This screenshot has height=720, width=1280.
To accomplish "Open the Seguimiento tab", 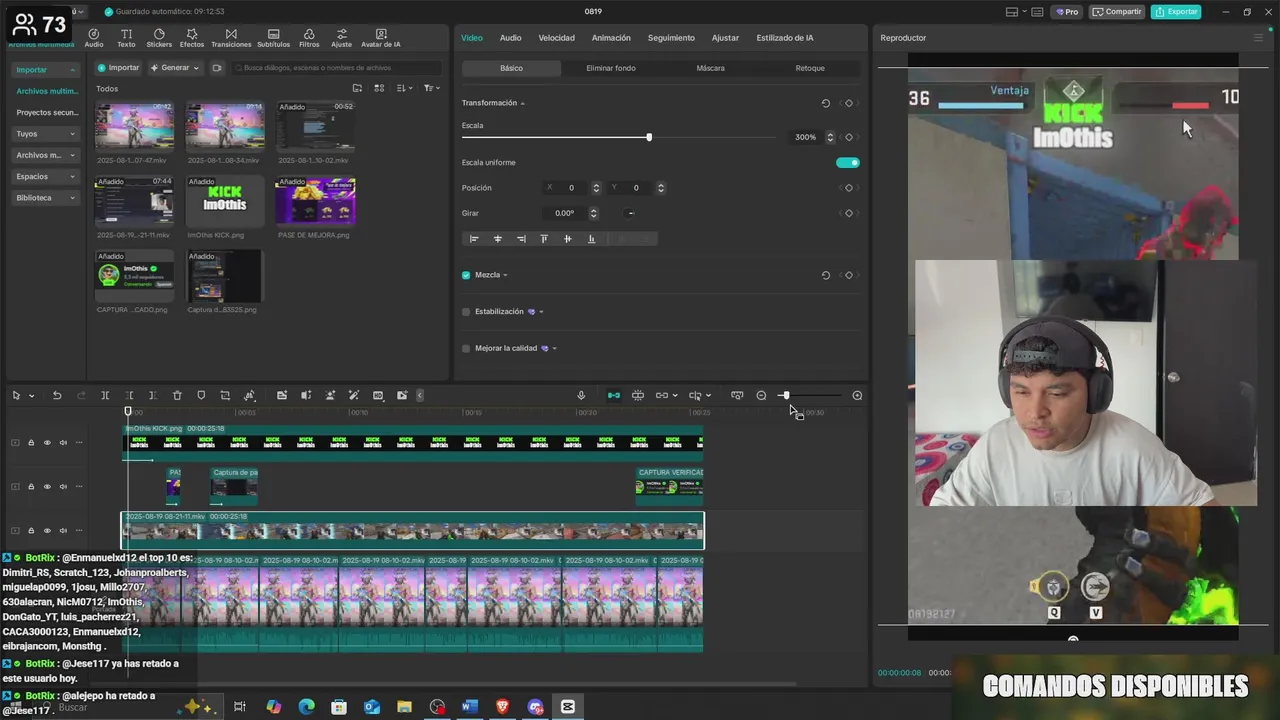I will [671, 38].
